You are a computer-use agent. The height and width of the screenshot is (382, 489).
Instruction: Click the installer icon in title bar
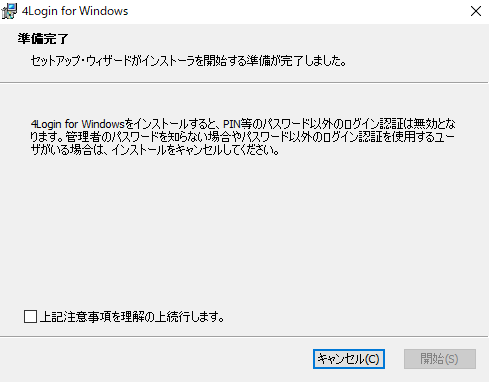point(9,11)
